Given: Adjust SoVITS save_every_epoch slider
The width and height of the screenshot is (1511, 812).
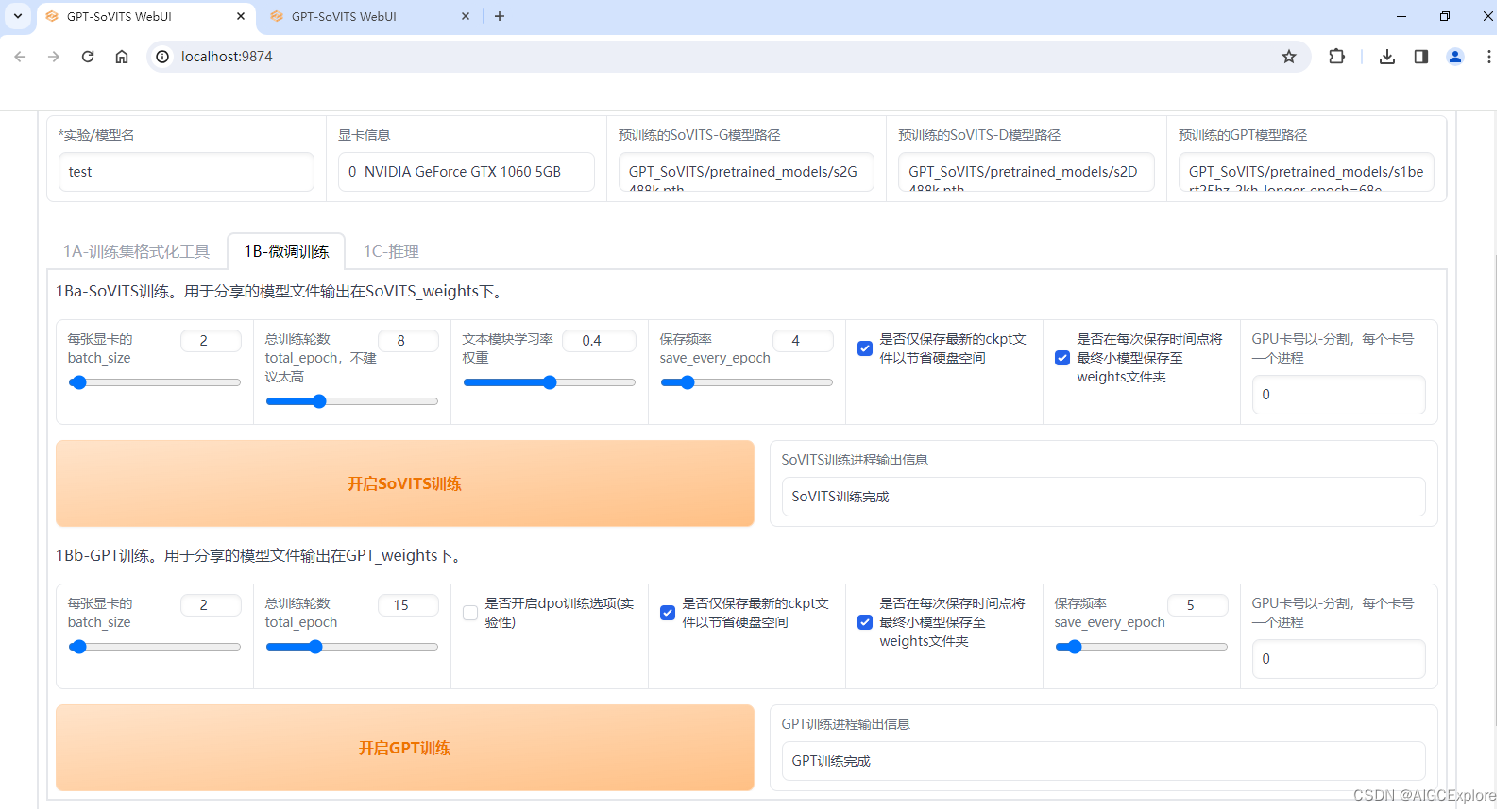Looking at the screenshot, I should (x=747, y=382).
